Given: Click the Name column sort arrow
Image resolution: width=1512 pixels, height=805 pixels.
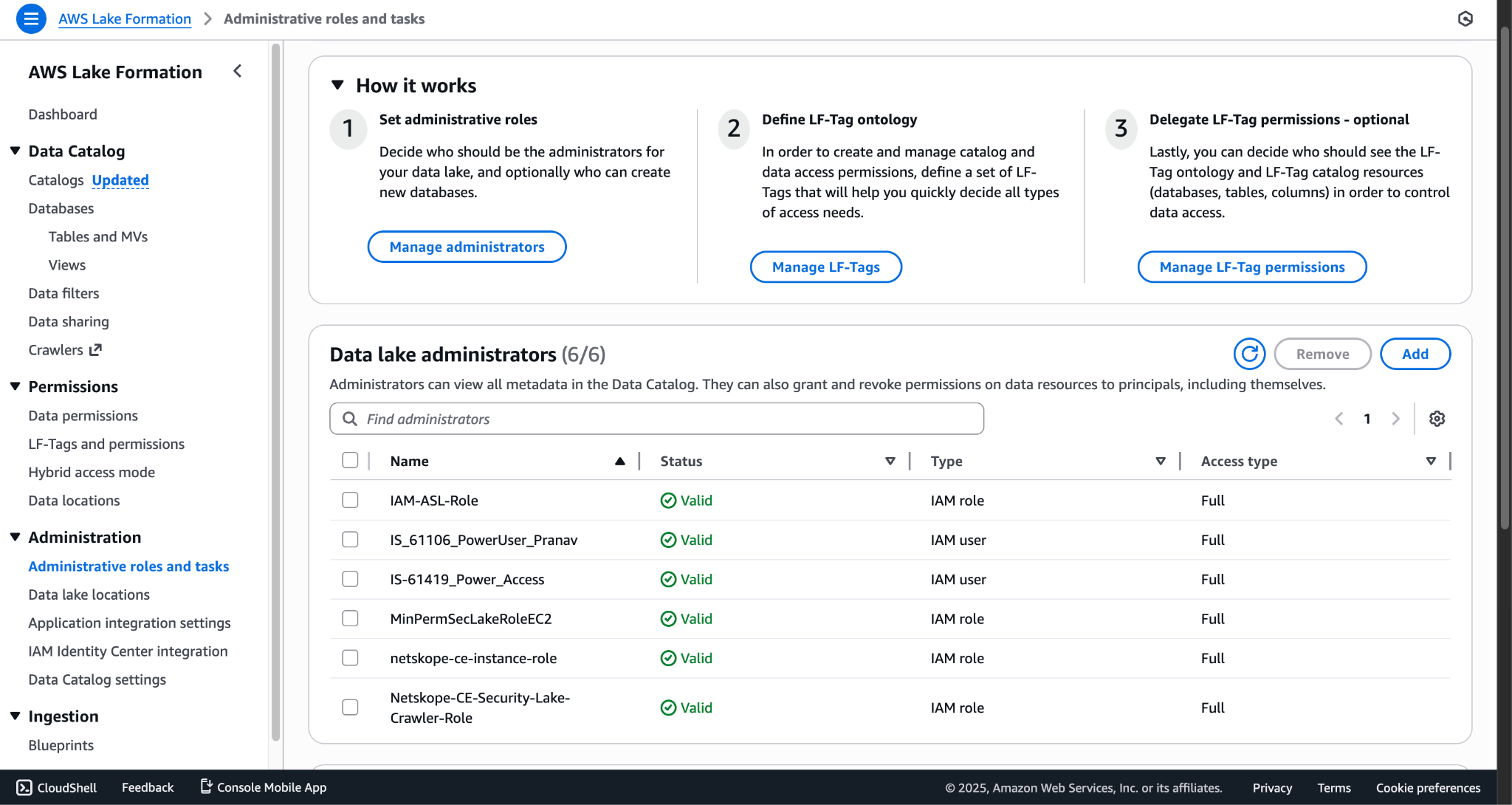Looking at the screenshot, I should 620,461.
